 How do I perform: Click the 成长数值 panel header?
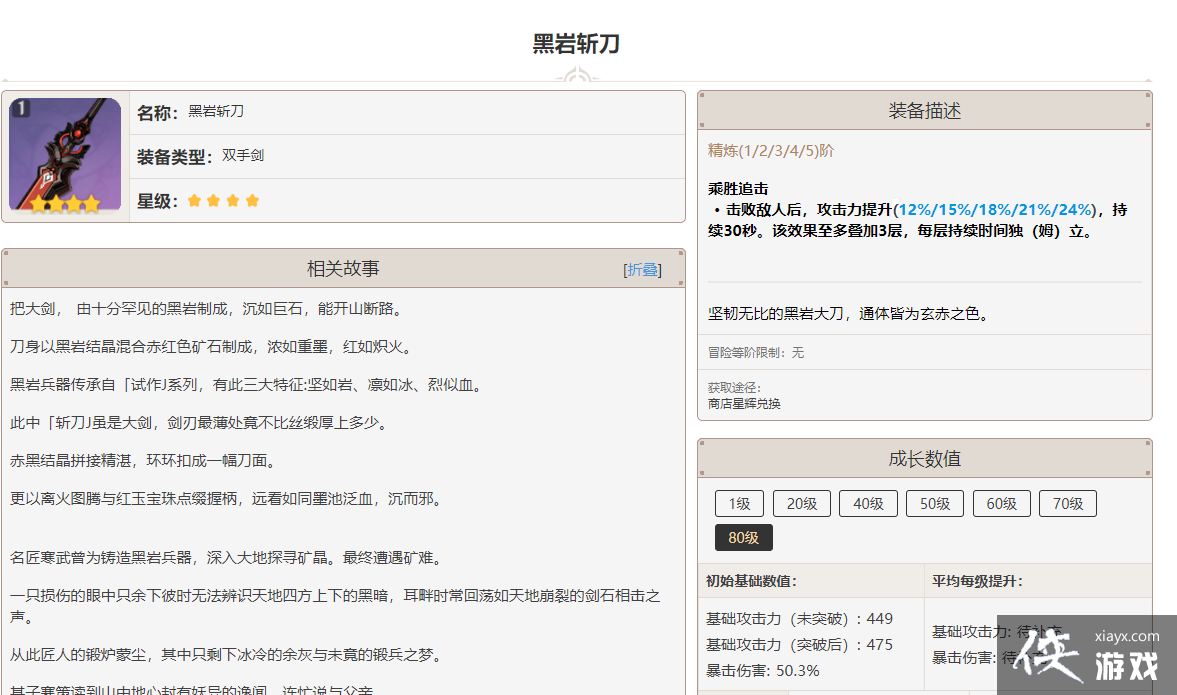[x=924, y=459]
